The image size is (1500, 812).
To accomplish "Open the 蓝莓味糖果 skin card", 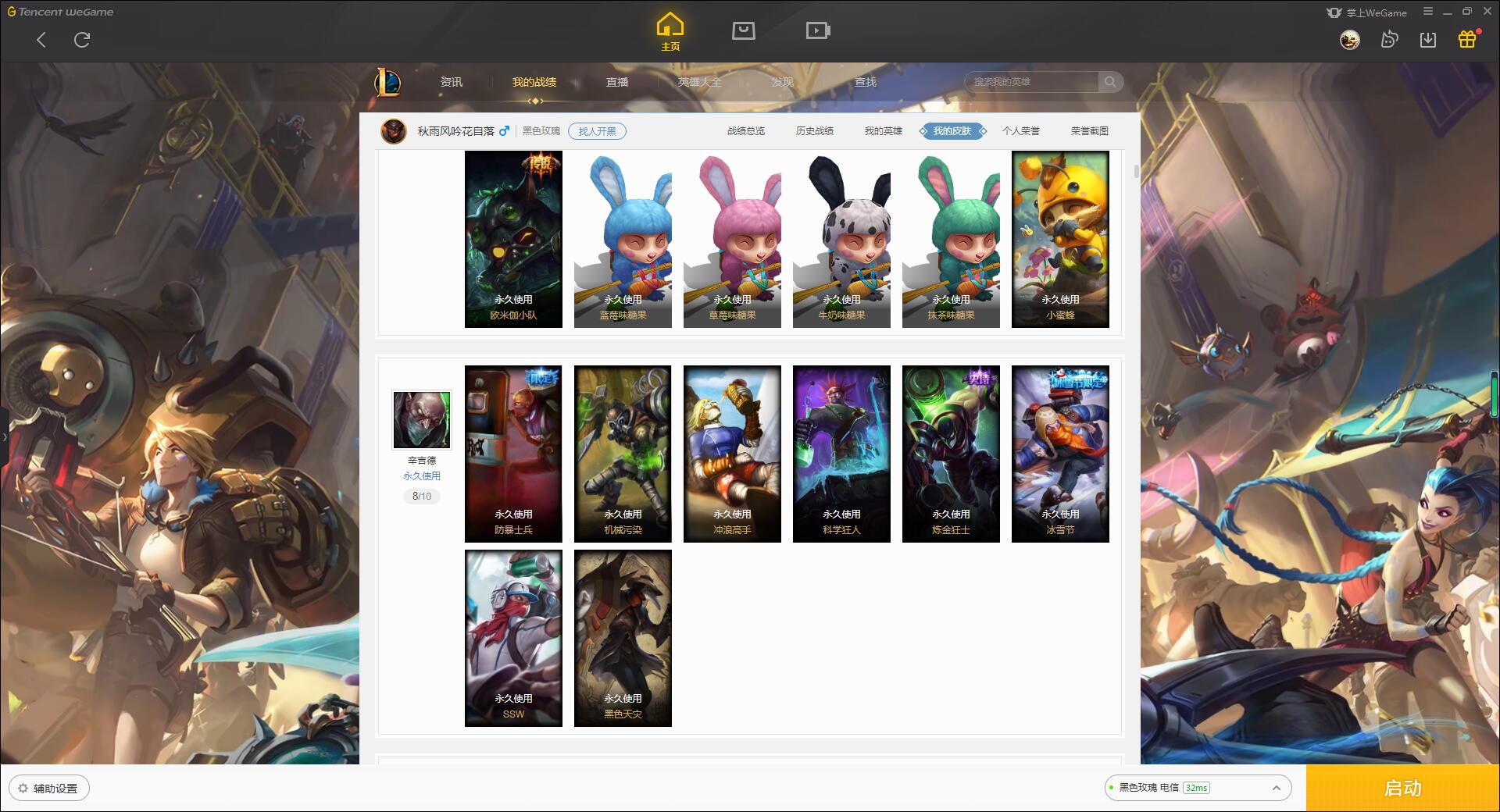I will coord(623,239).
